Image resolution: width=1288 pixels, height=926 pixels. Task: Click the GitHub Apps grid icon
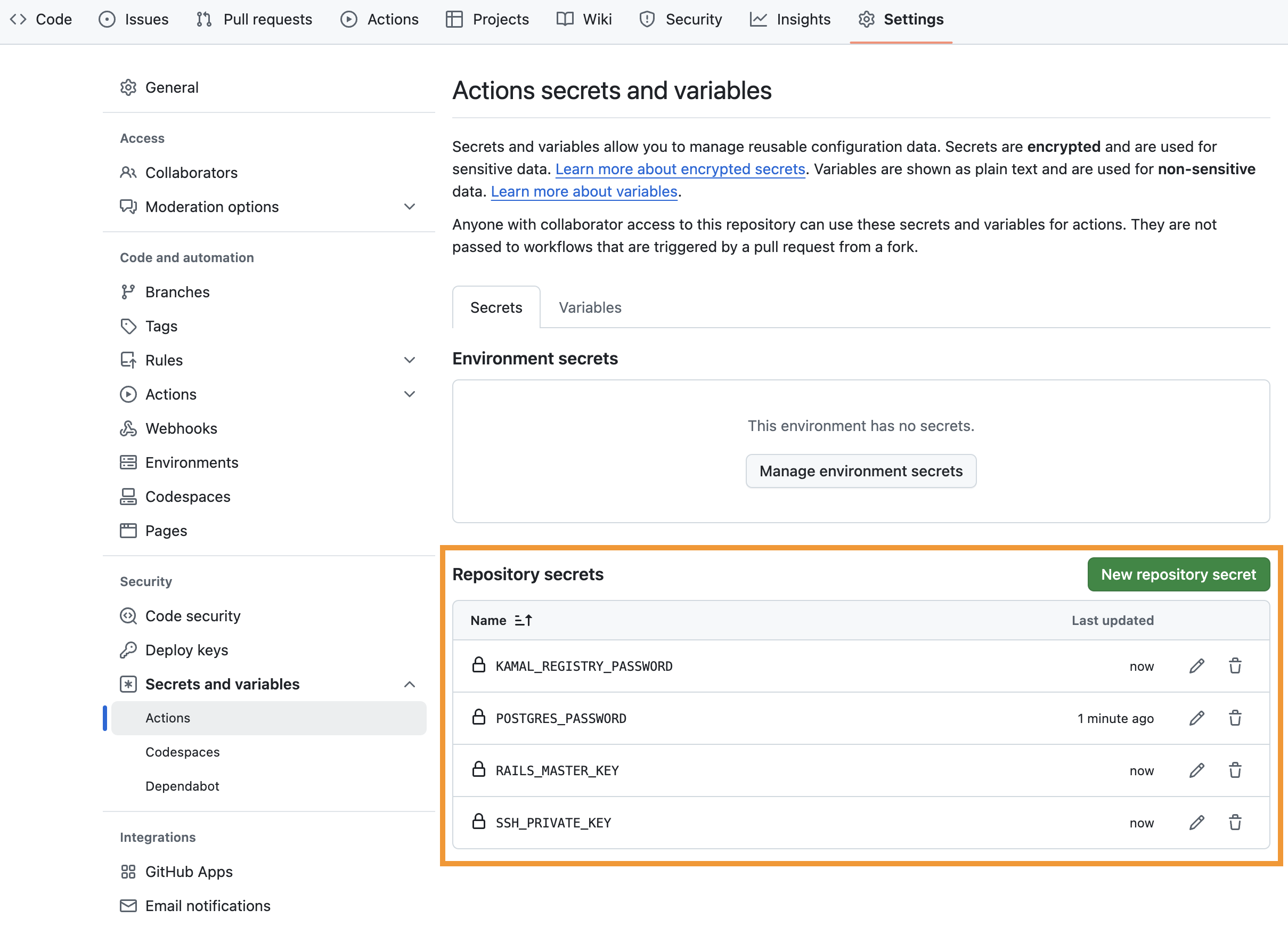tap(128, 872)
